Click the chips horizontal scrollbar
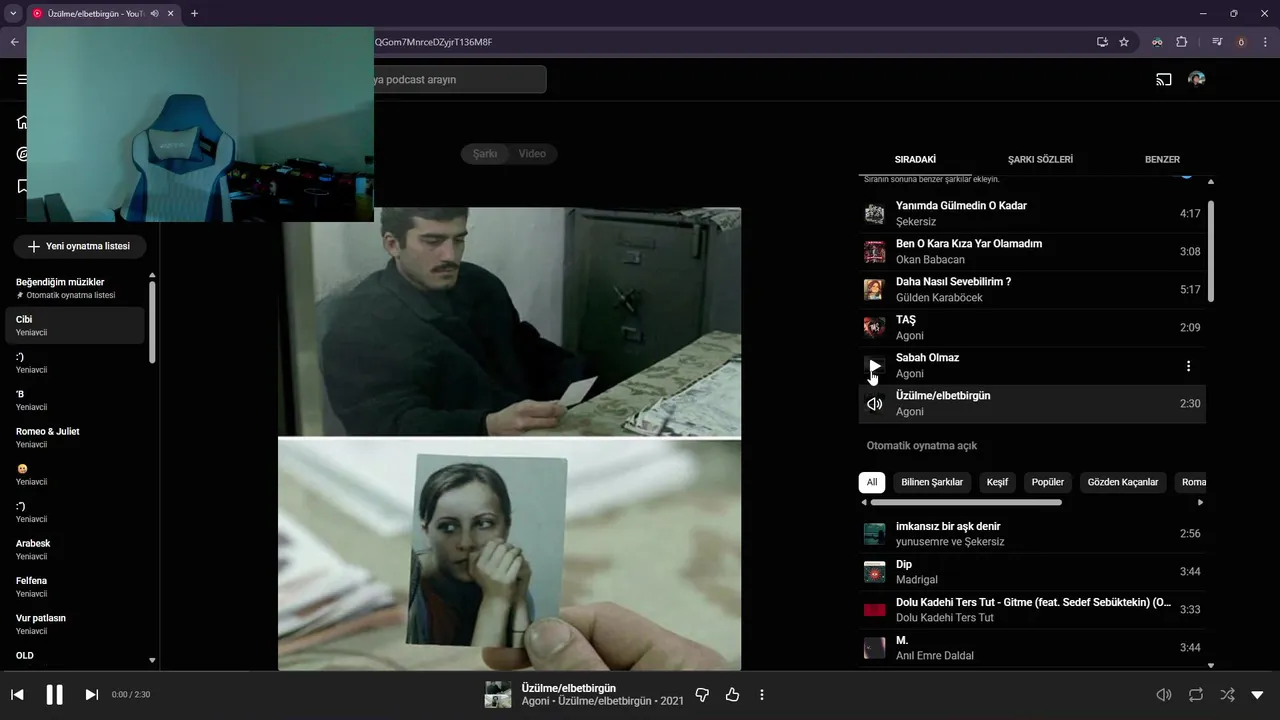The image size is (1280, 720). 966,502
